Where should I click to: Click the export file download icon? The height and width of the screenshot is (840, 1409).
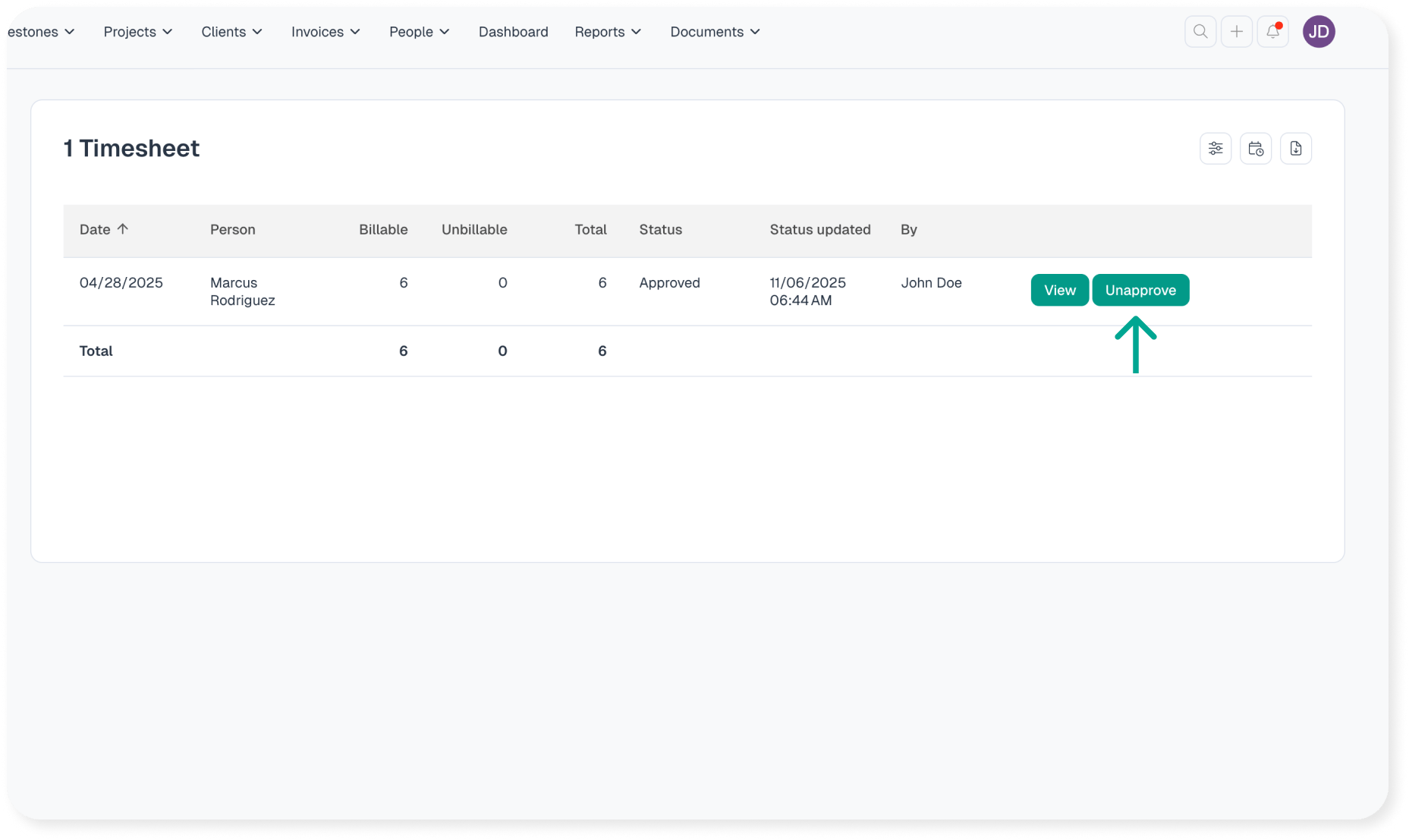tap(1295, 149)
